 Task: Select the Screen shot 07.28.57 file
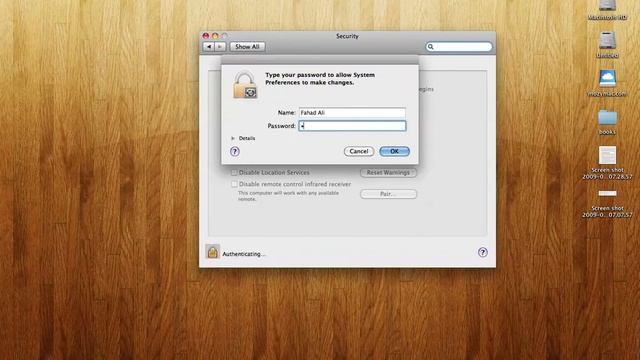(607, 156)
